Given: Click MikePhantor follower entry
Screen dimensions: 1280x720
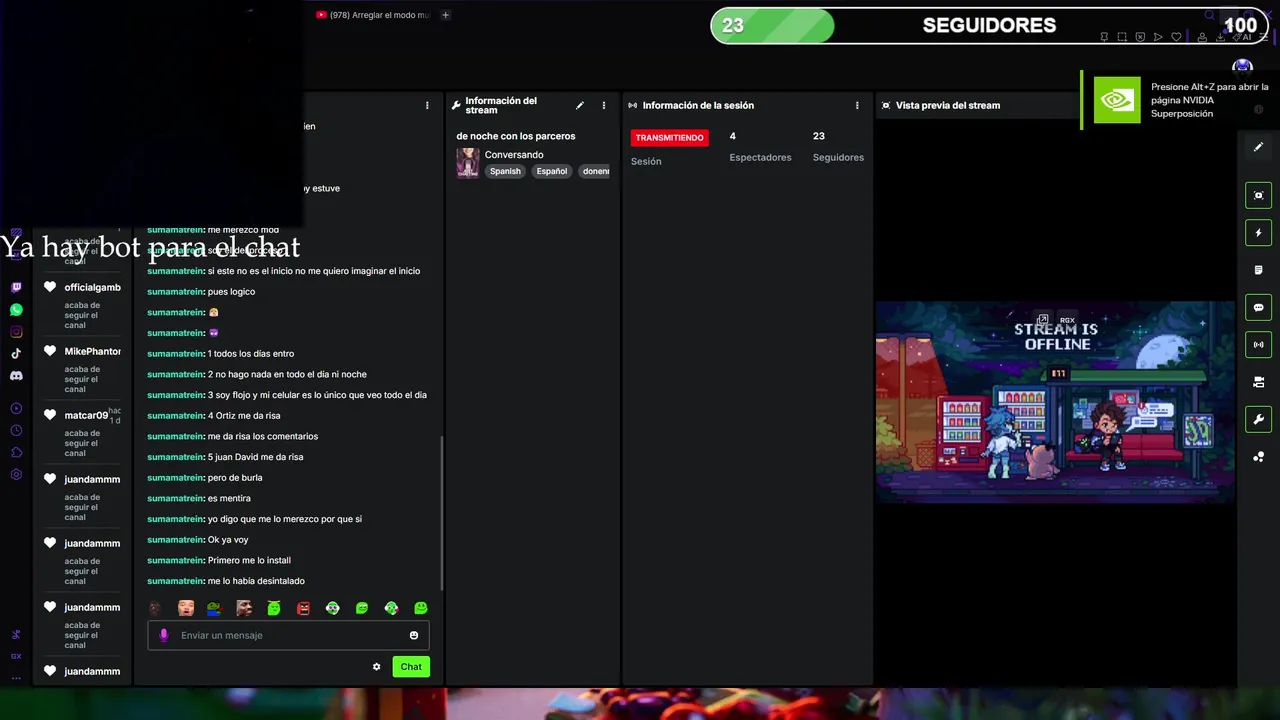Looking at the screenshot, I should click(83, 370).
